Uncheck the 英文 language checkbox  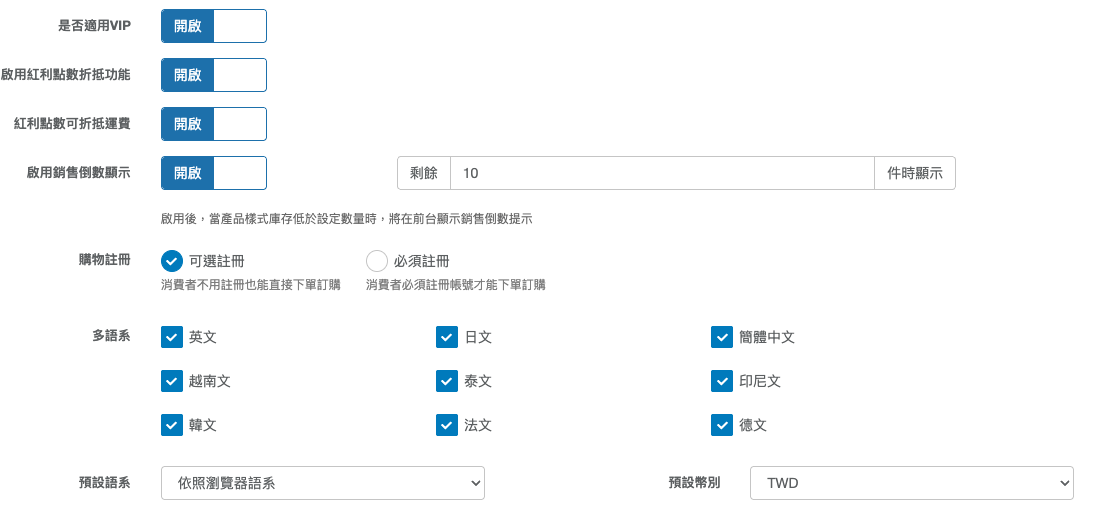point(172,337)
